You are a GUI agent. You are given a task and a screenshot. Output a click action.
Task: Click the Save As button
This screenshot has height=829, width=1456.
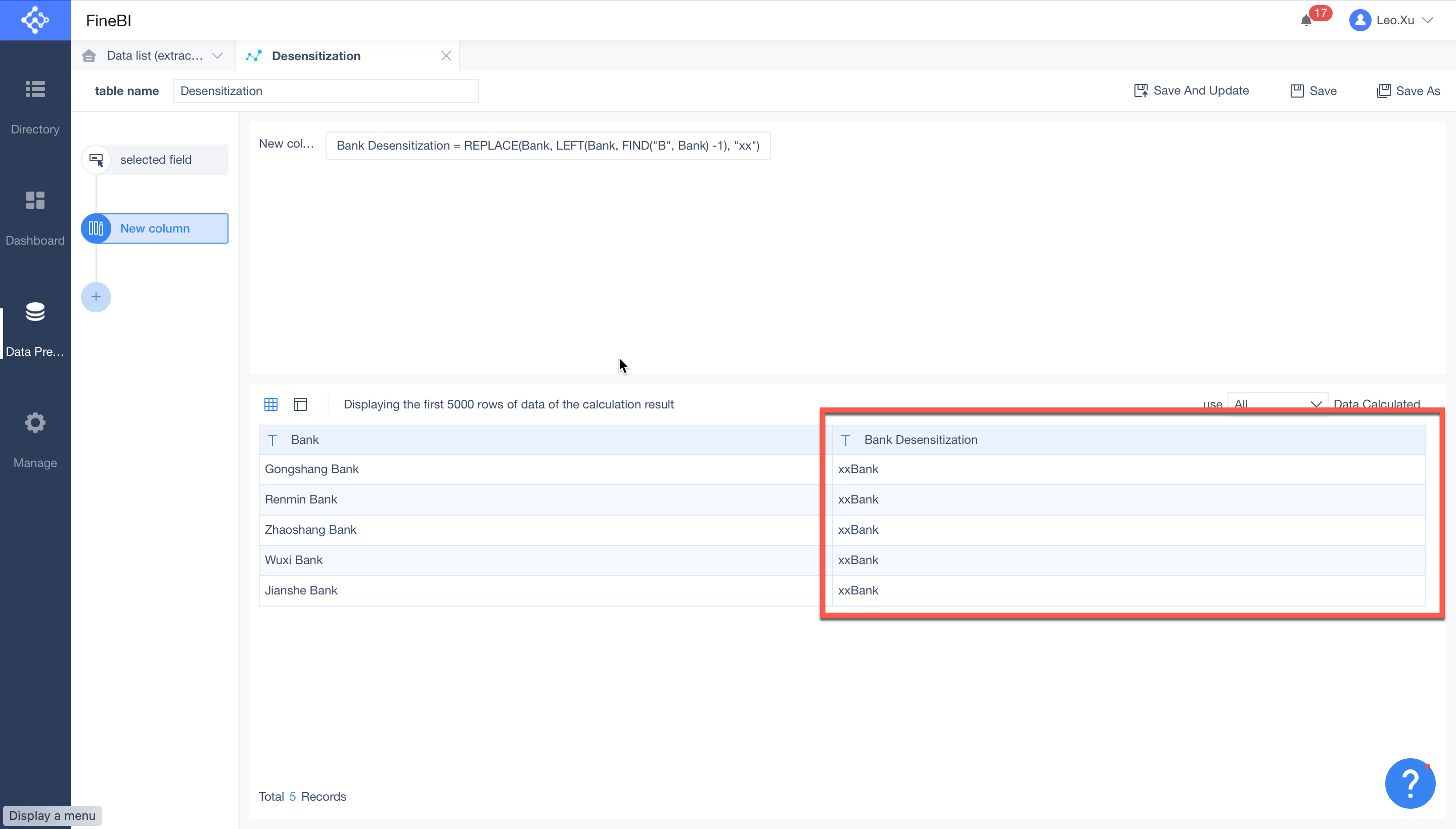pyautogui.click(x=1408, y=91)
